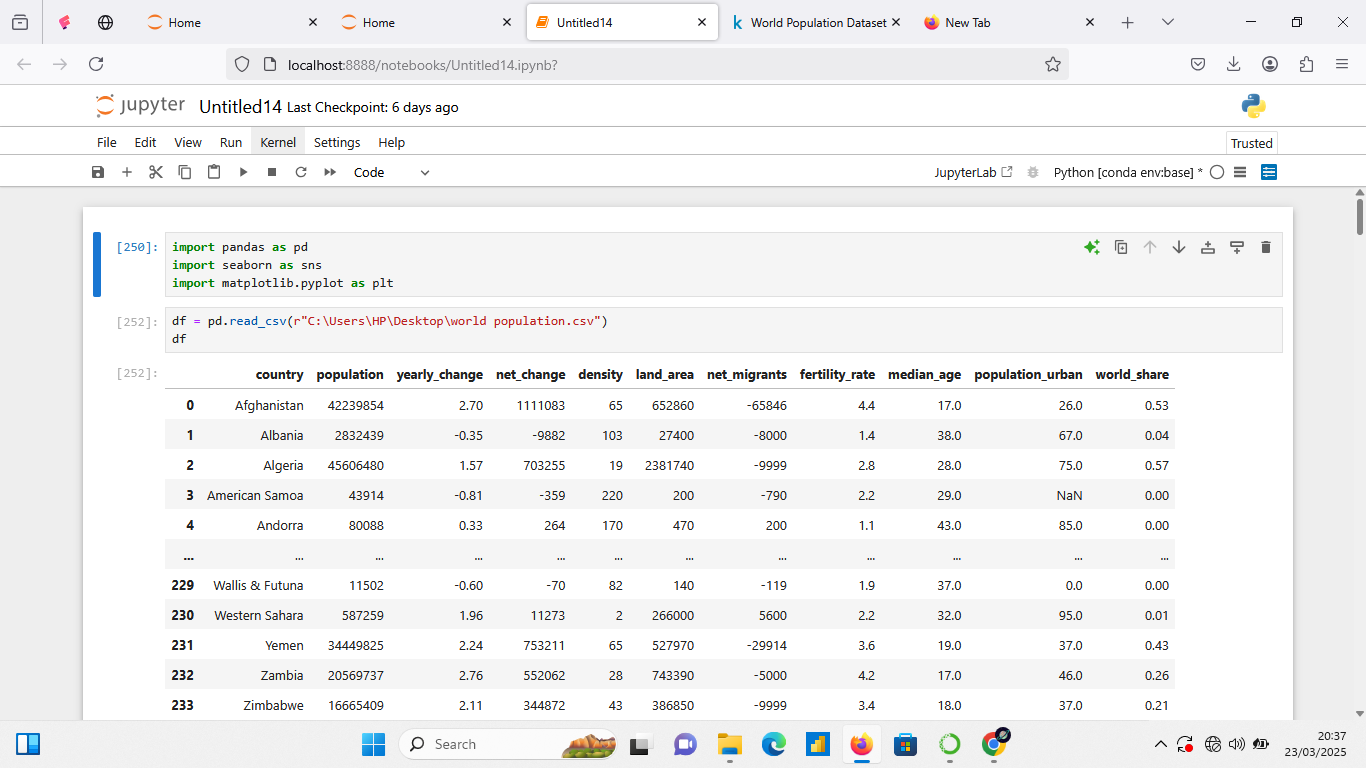The image size is (1366, 768).
Task: Click the Jupyter logo
Action: pos(140,106)
